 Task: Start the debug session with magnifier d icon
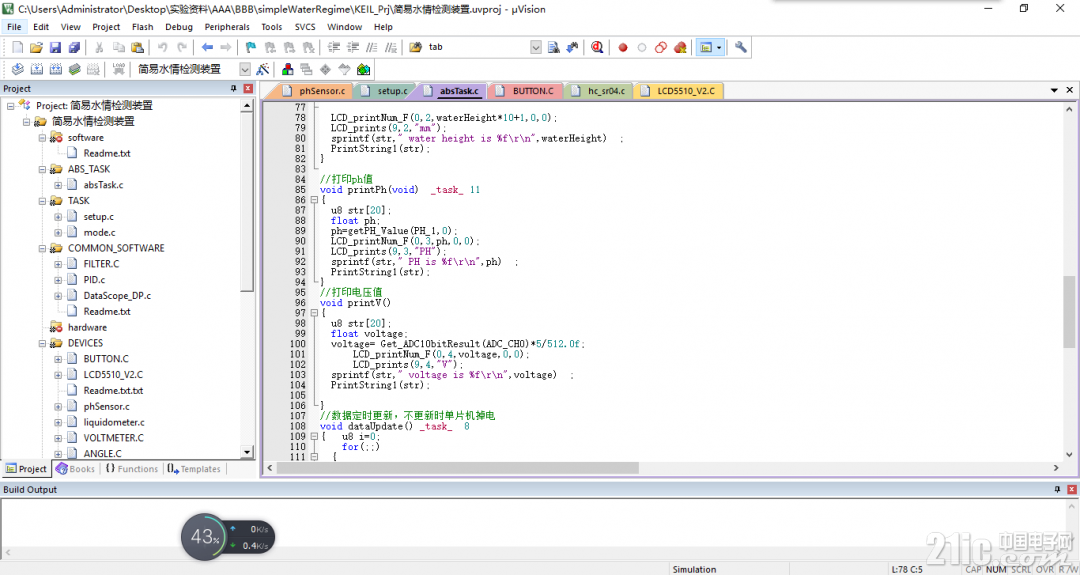click(x=597, y=48)
